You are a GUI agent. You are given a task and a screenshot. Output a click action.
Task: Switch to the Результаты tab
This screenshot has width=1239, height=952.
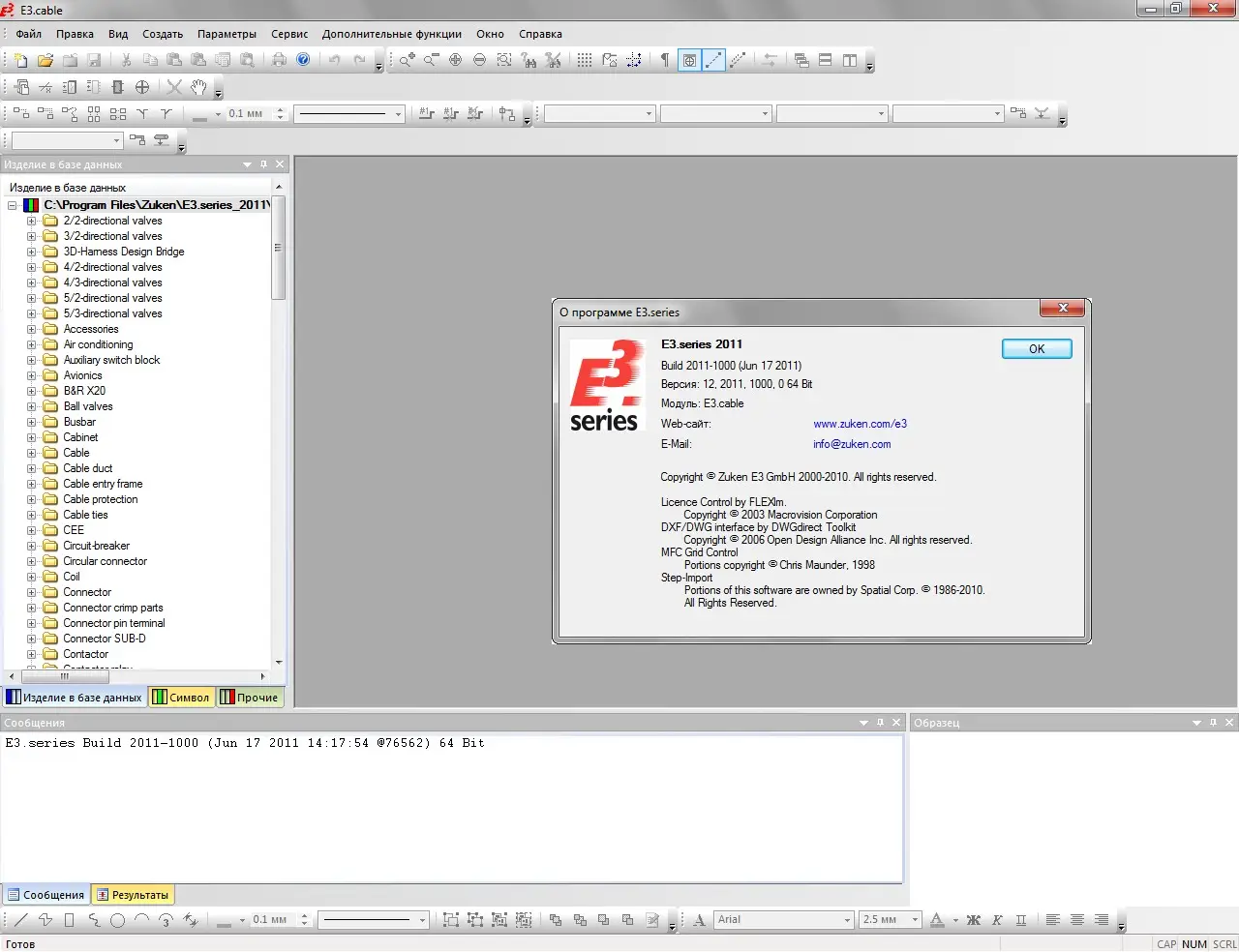click(x=134, y=895)
